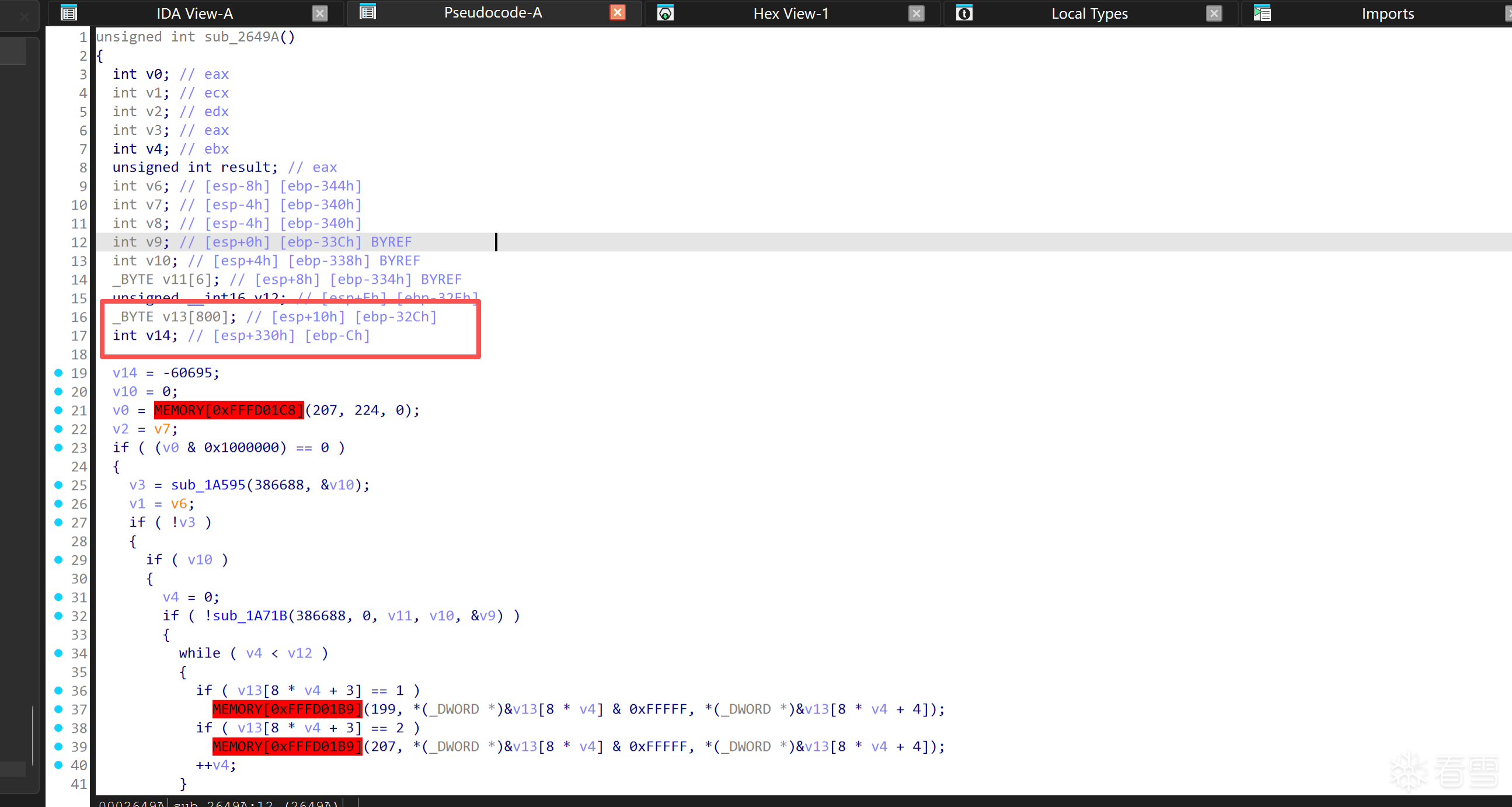Click the Local Types tab icon
This screenshot has width=1512, height=807.
point(964,13)
